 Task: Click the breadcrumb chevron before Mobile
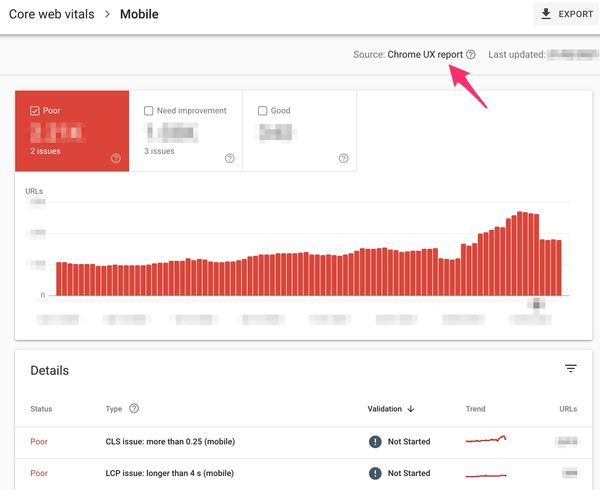coord(108,14)
